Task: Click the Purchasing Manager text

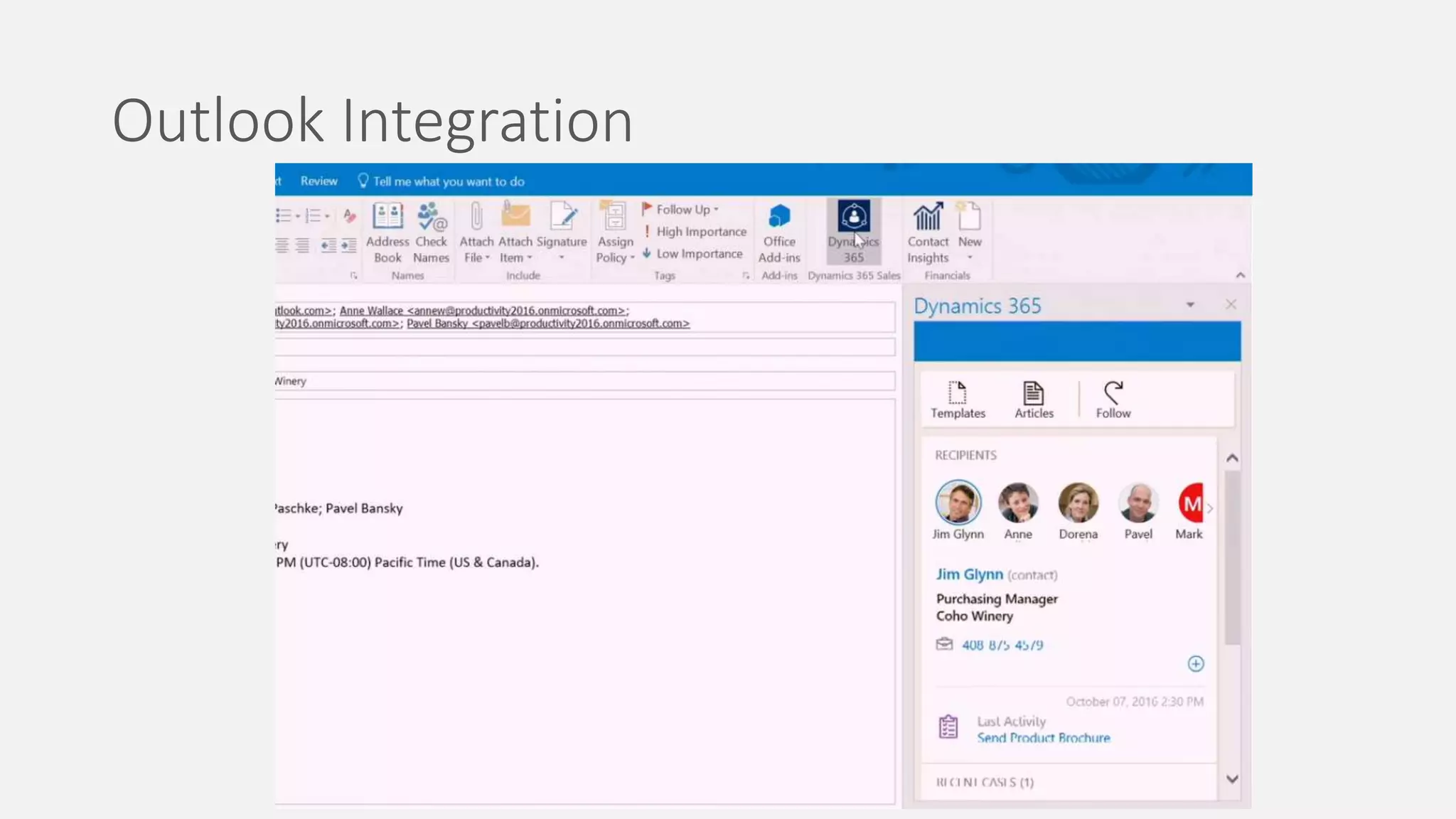Action: point(997,599)
